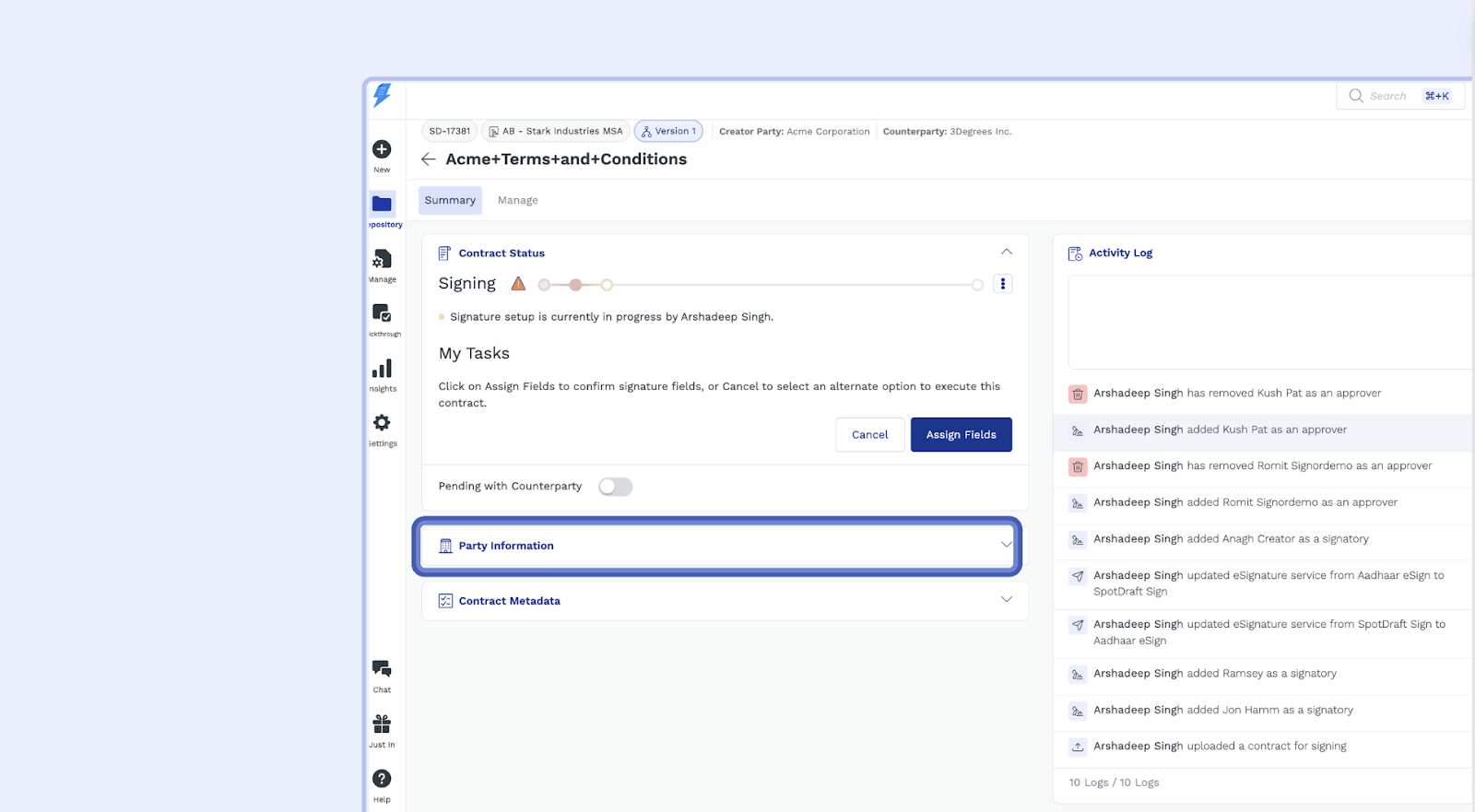
Task: Toggle Pending with Counterparty switch
Action: [x=616, y=487]
